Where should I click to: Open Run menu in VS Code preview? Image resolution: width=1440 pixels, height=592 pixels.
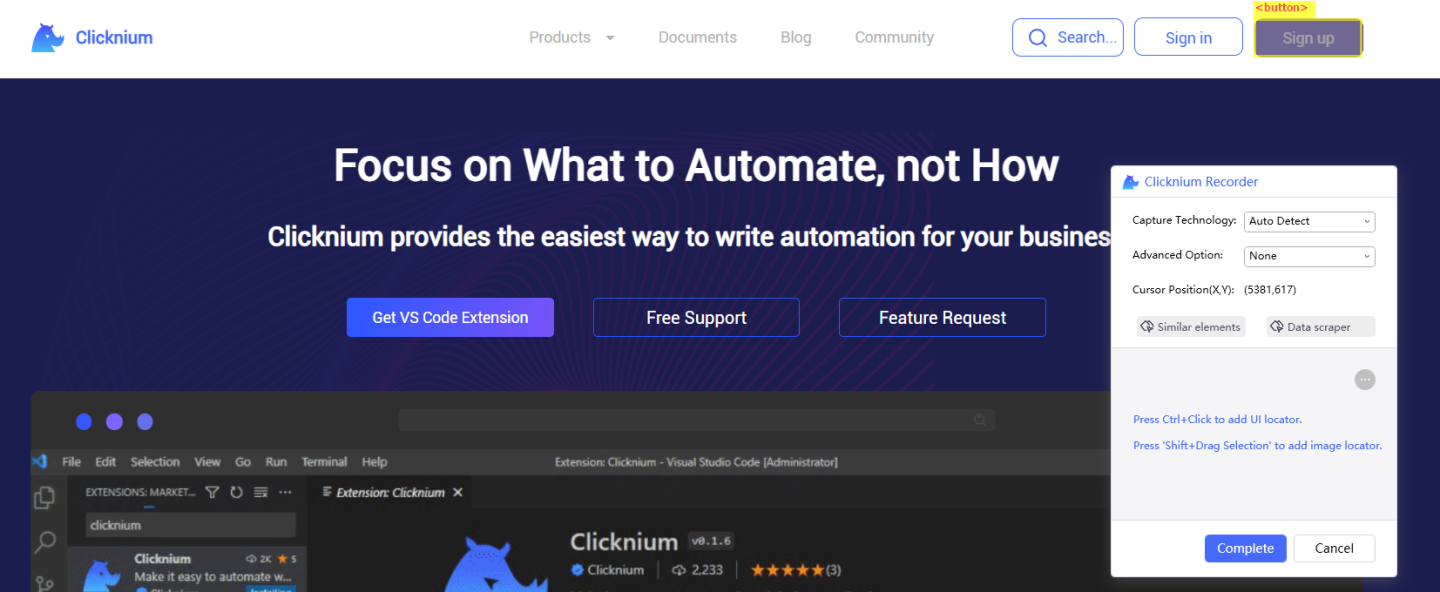point(276,462)
